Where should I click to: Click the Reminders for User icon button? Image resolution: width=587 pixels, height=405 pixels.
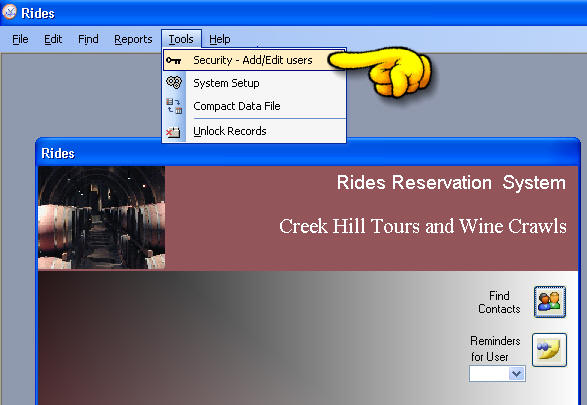(549, 350)
